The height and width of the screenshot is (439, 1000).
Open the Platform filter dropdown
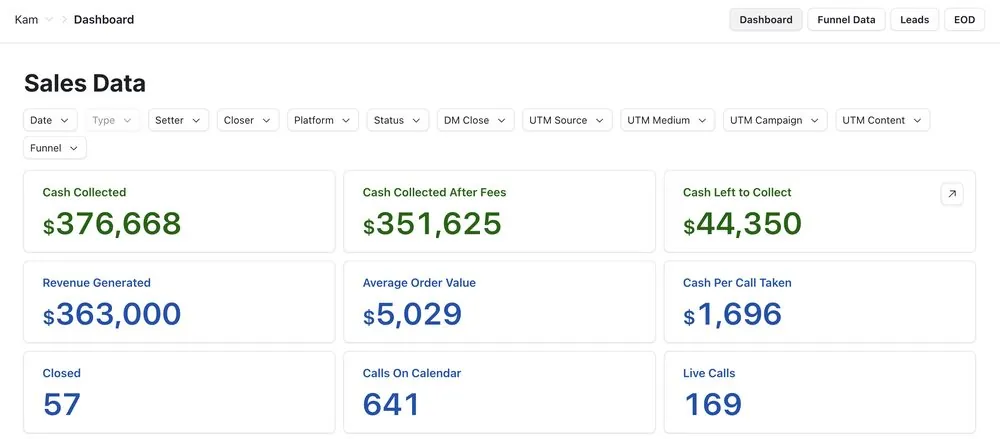coord(323,120)
